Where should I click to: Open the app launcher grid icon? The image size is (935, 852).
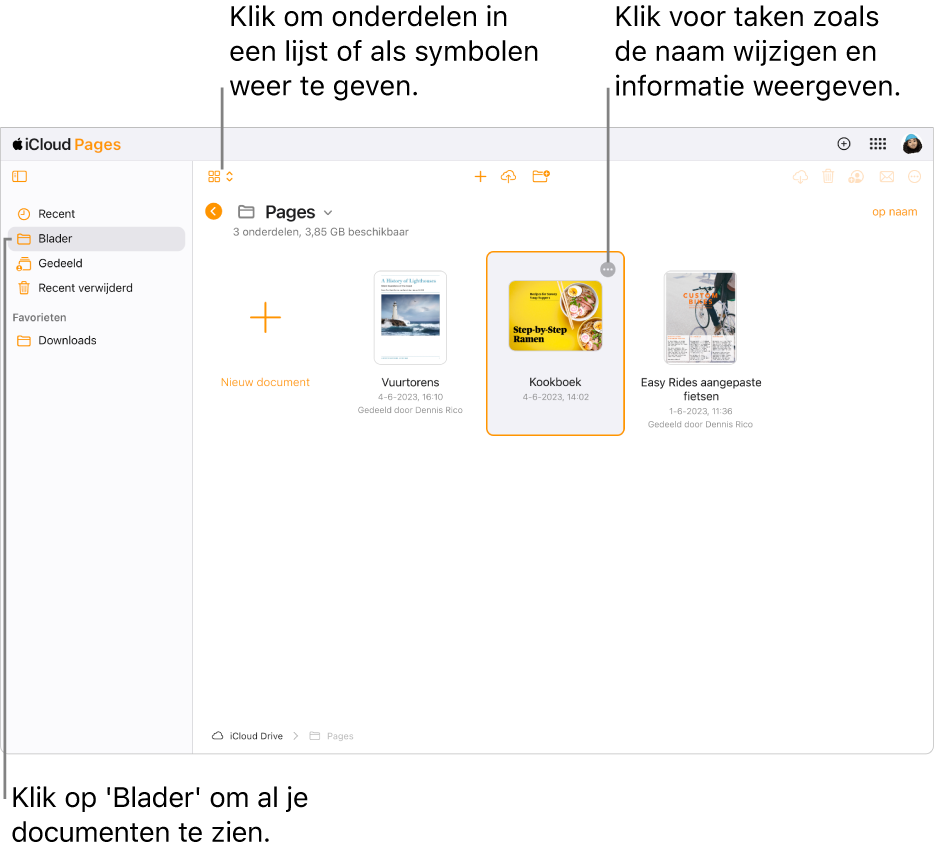(878, 143)
